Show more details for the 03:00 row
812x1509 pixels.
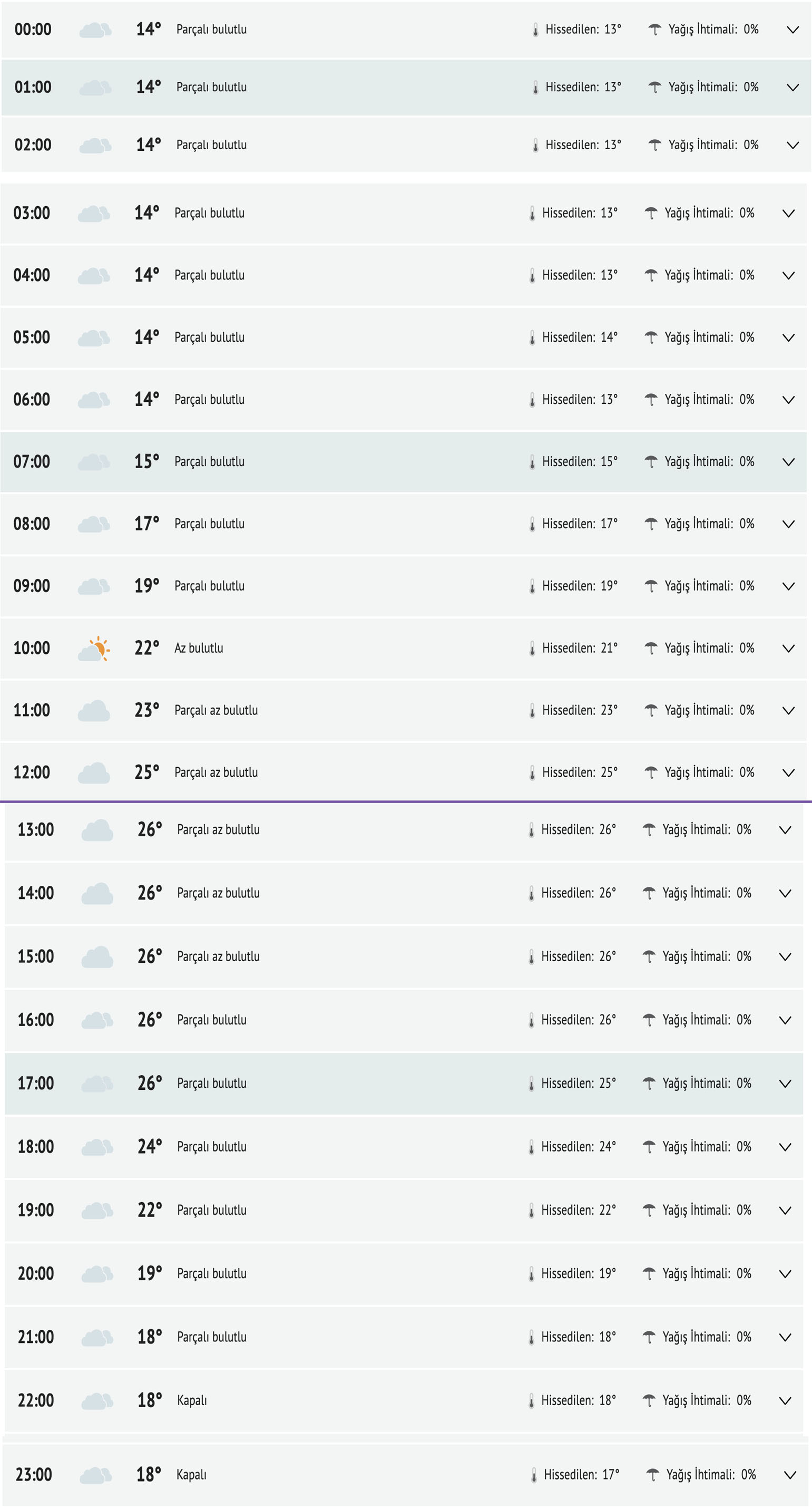(x=788, y=213)
